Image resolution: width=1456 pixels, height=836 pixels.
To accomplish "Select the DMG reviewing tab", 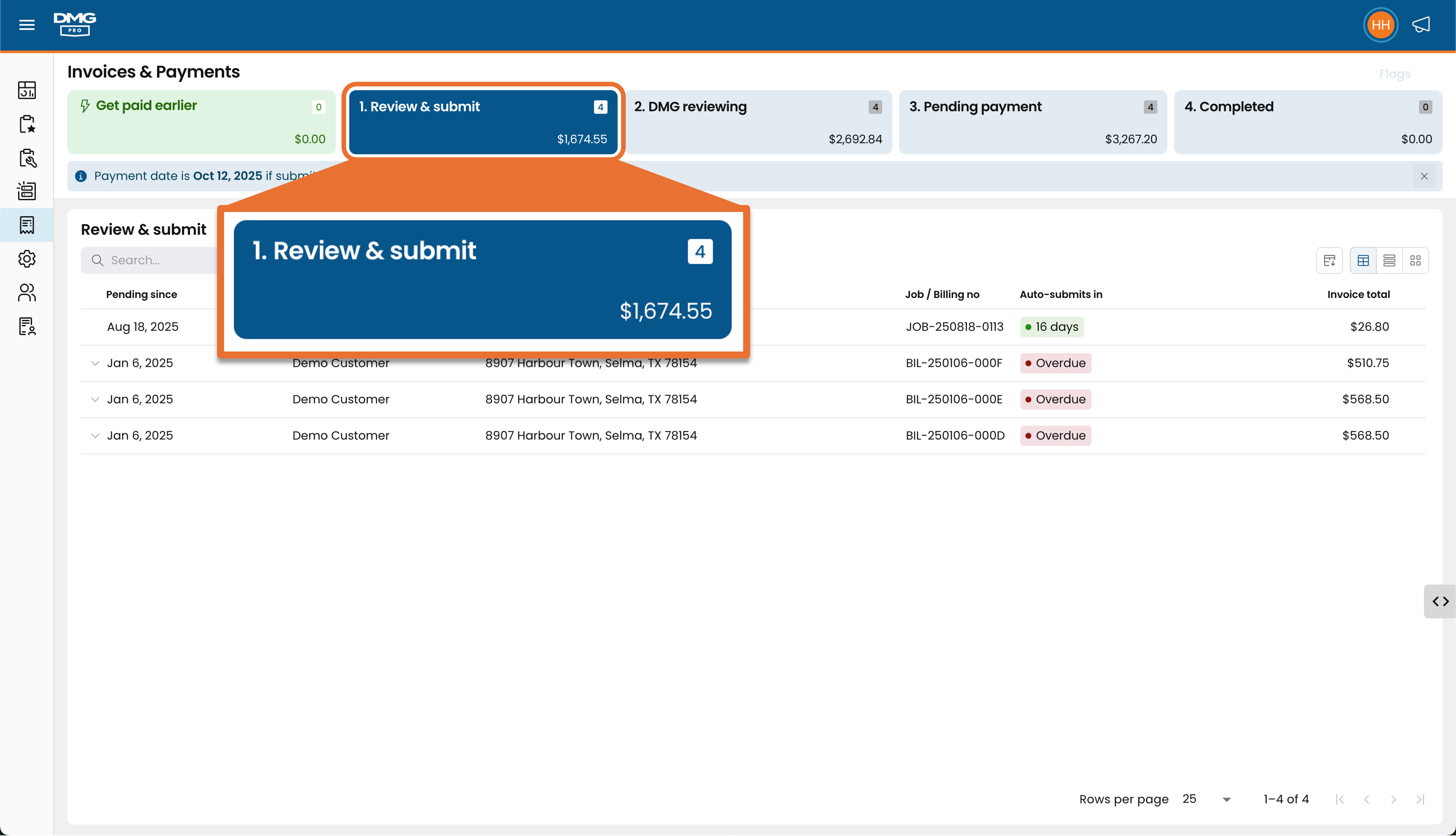I will 758,122.
